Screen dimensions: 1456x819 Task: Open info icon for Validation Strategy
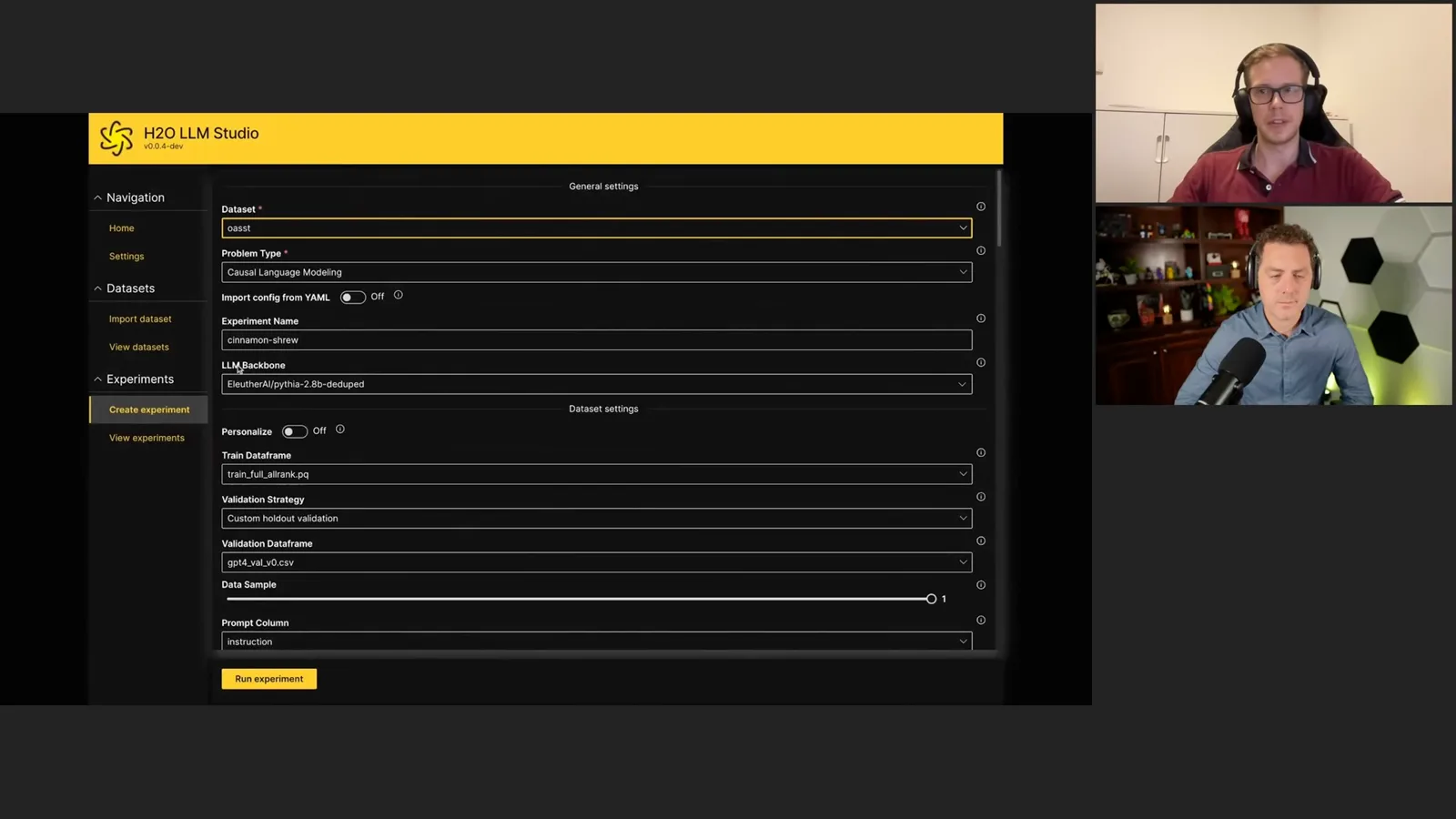tap(981, 497)
